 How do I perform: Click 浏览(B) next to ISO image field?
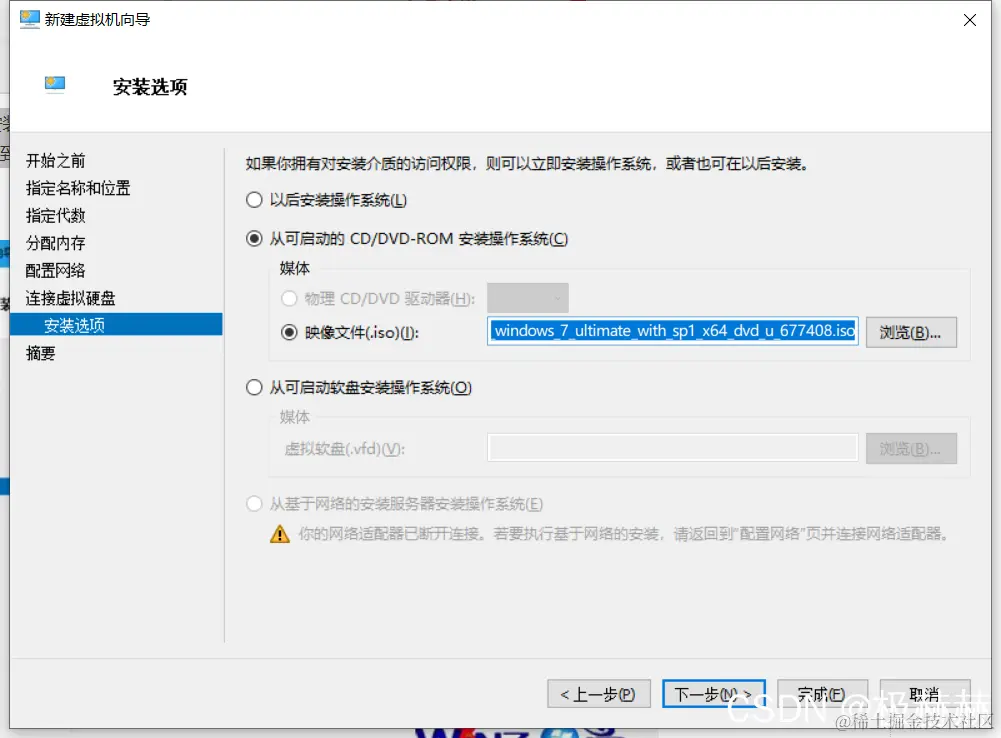click(x=911, y=331)
